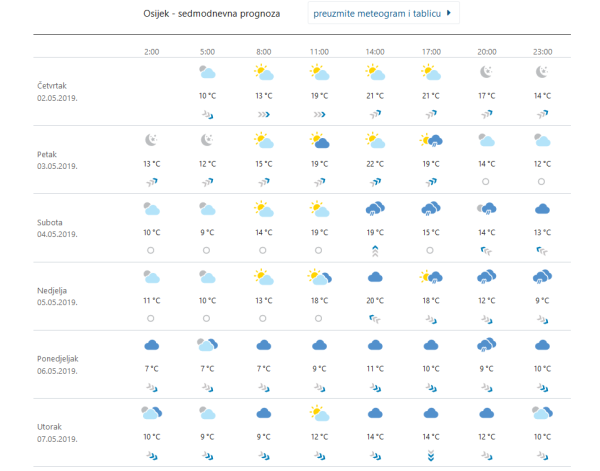Click the cloud icon for Nedjelja at 14:00

(x=375, y=277)
